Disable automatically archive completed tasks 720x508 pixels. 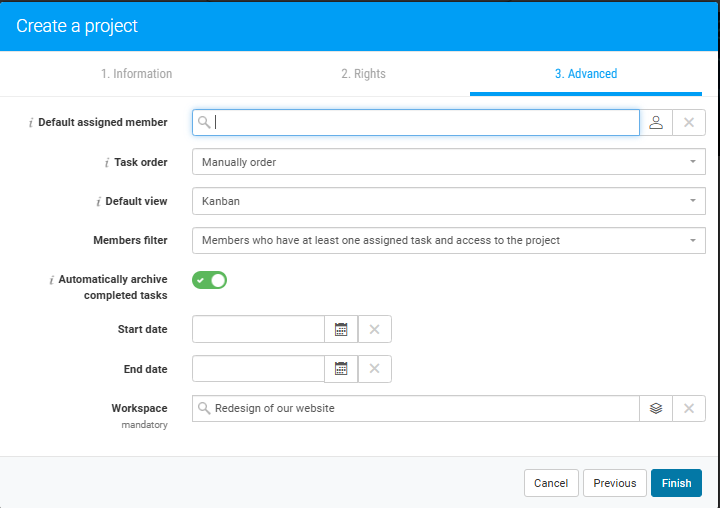click(x=210, y=280)
